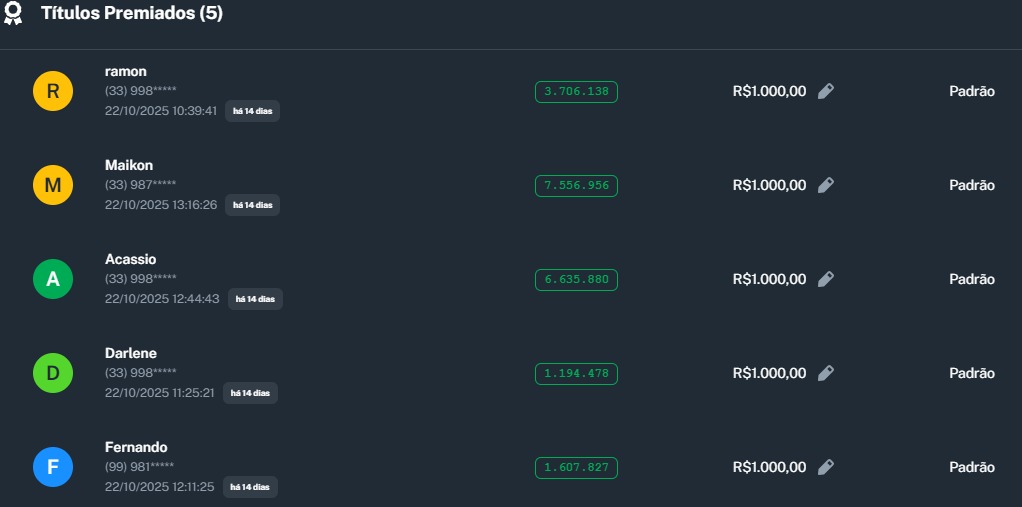Click ramon's yellow R avatar
Image resolution: width=1022 pixels, height=507 pixels.
[53, 91]
